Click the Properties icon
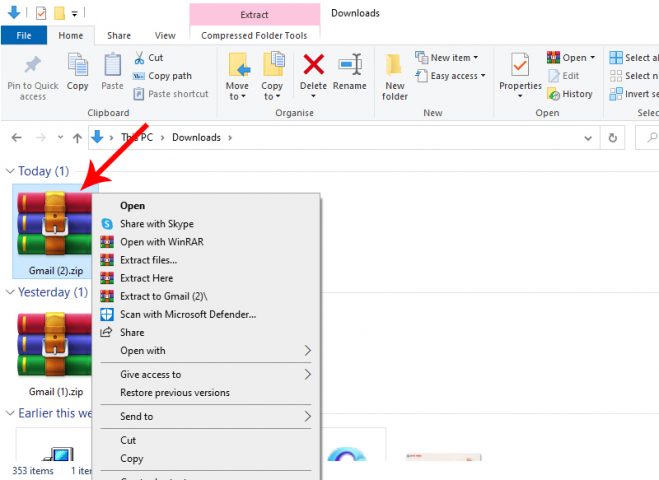 click(520, 64)
